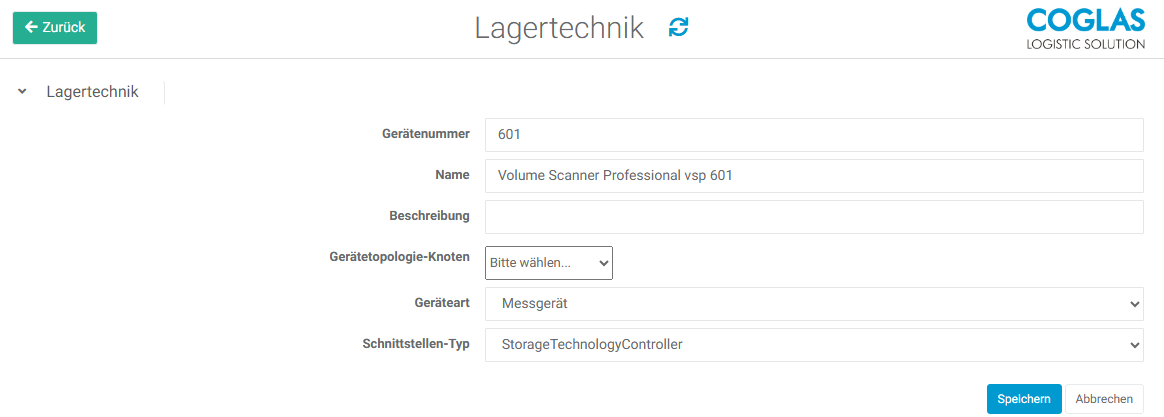Click the Gerätetopologie-Knoten label
The height and width of the screenshot is (417, 1164).
[399, 257]
